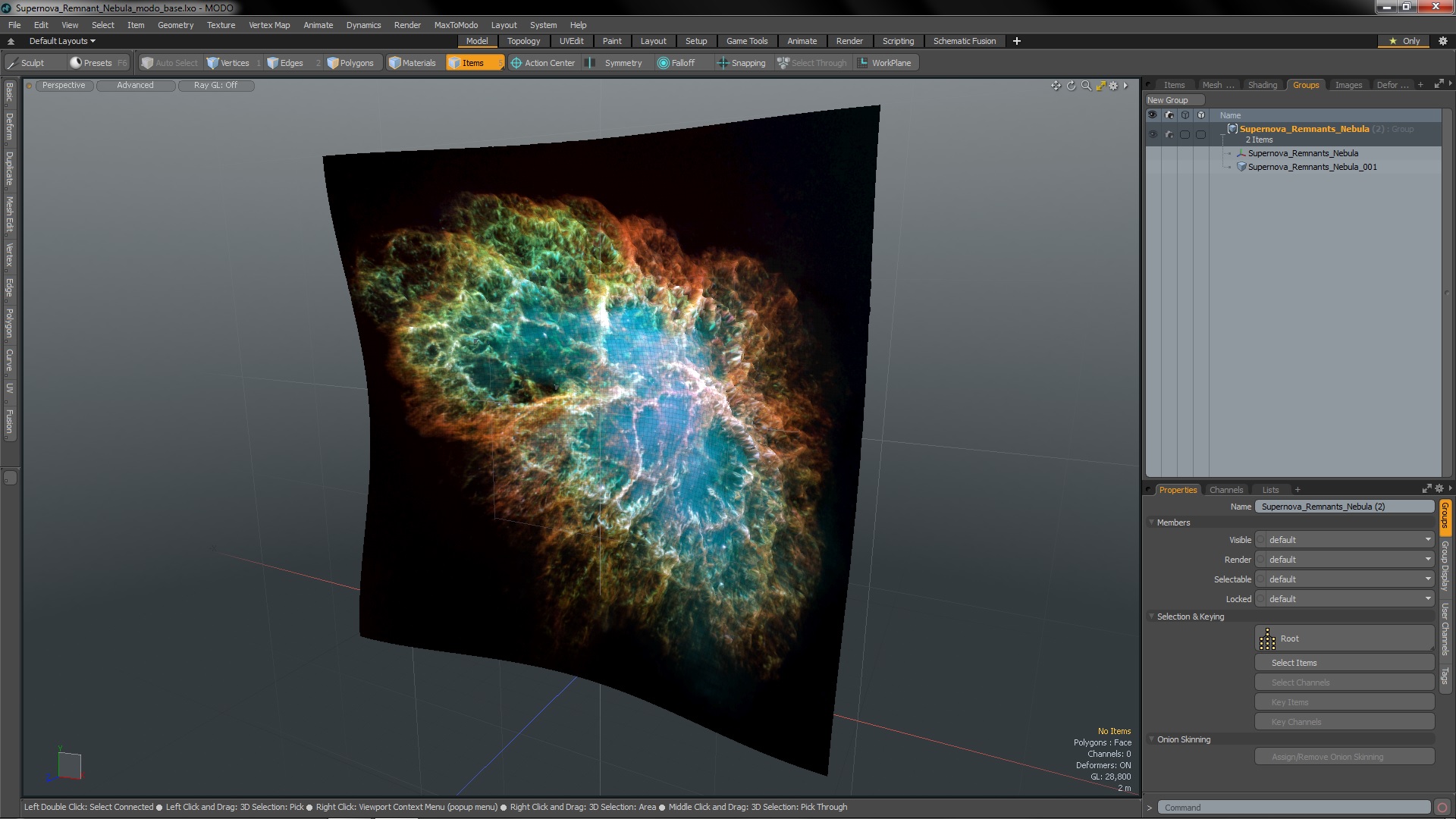1456x819 pixels.
Task: Collapse the Onion Skinning section
Action: click(x=1151, y=739)
